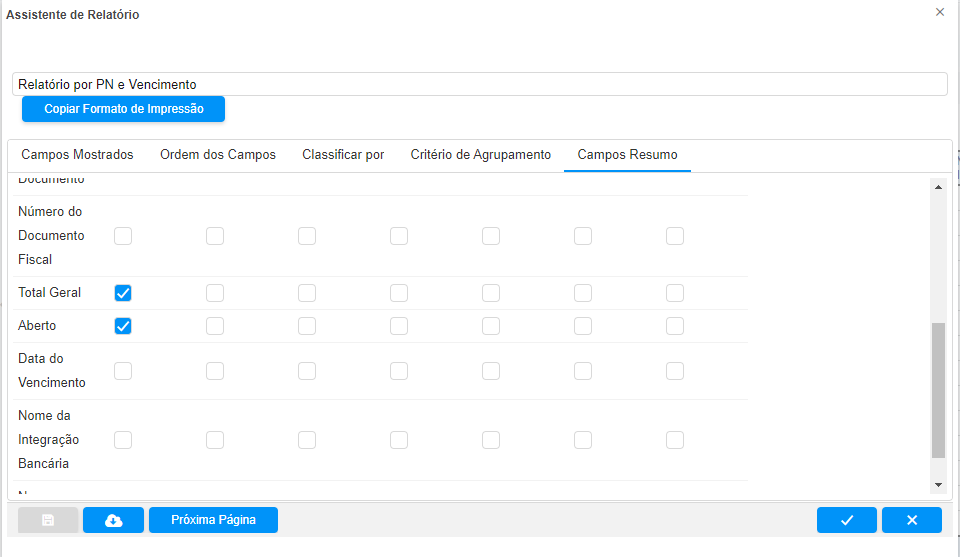The image size is (960, 557).
Task: Uncheck the first Aberto checkbox
Action: (123, 326)
